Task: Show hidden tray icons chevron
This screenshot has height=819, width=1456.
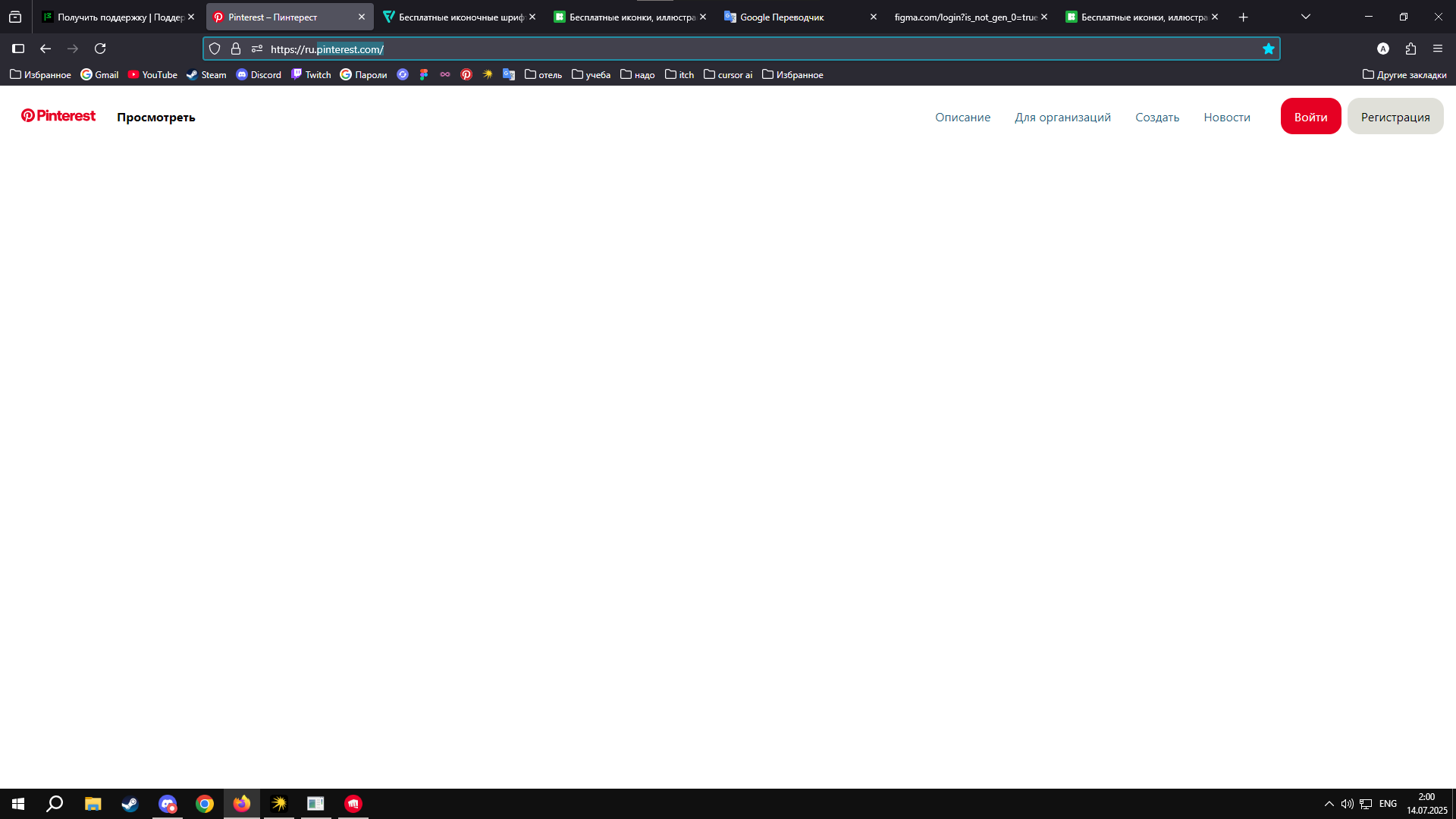Action: [1329, 804]
